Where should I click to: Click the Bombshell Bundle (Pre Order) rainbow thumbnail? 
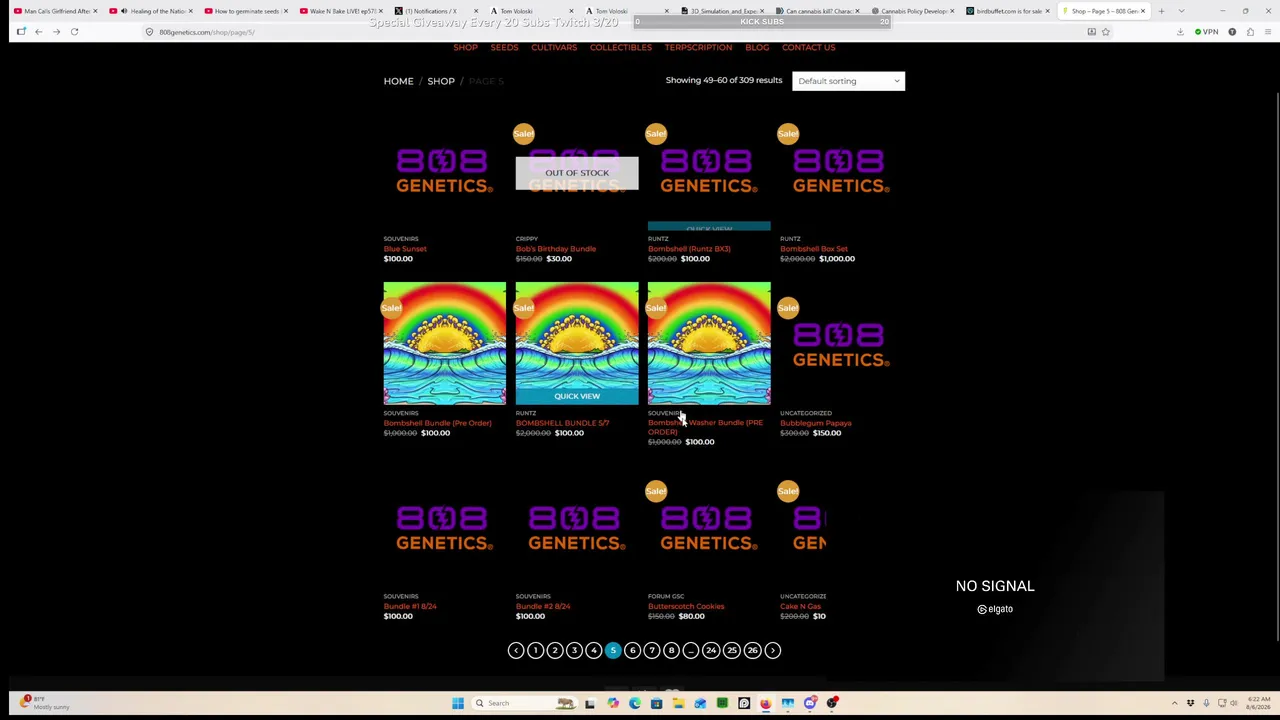pos(444,344)
